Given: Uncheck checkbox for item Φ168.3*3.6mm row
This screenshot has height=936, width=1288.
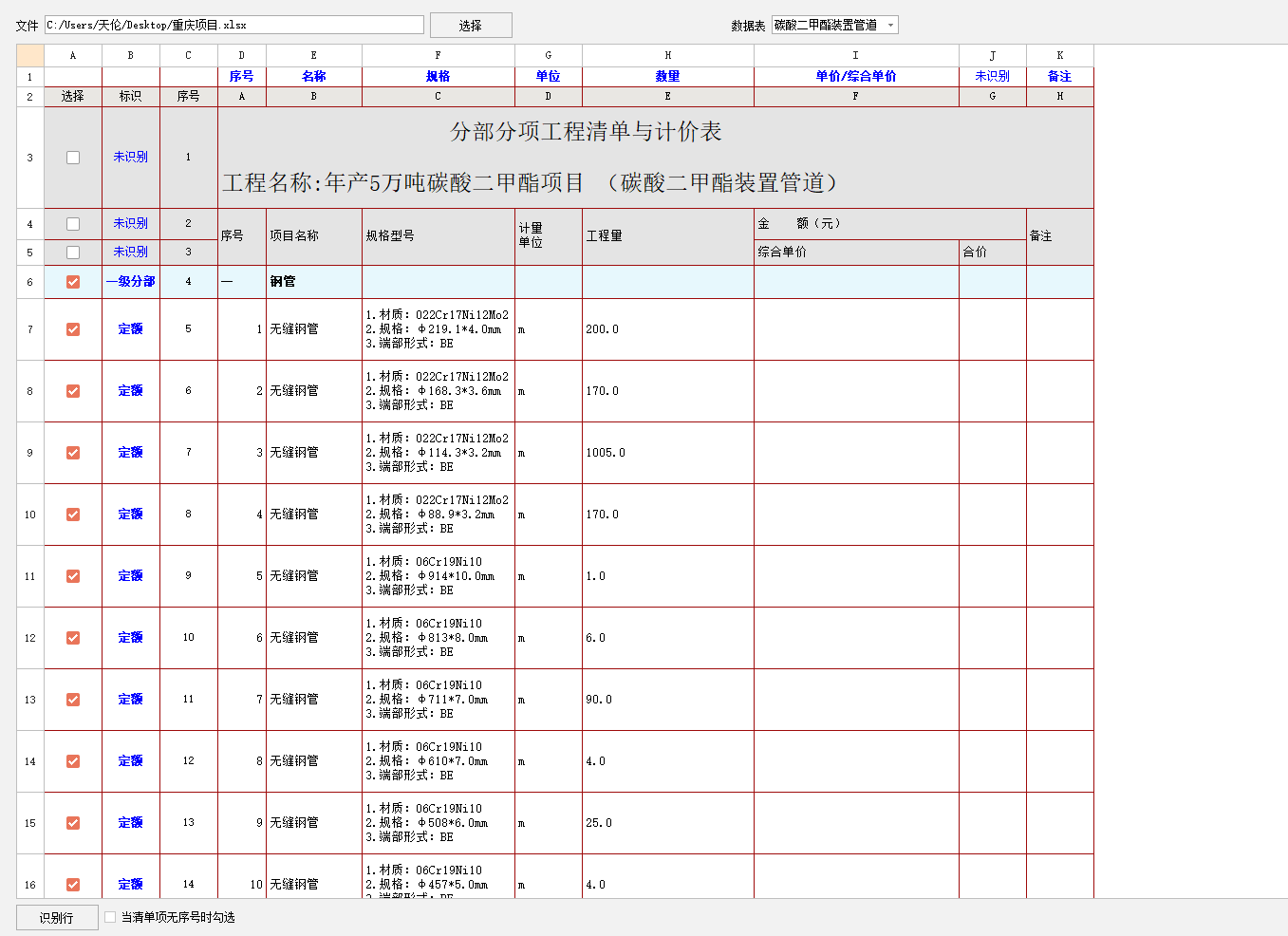Looking at the screenshot, I should (x=73, y=391).
